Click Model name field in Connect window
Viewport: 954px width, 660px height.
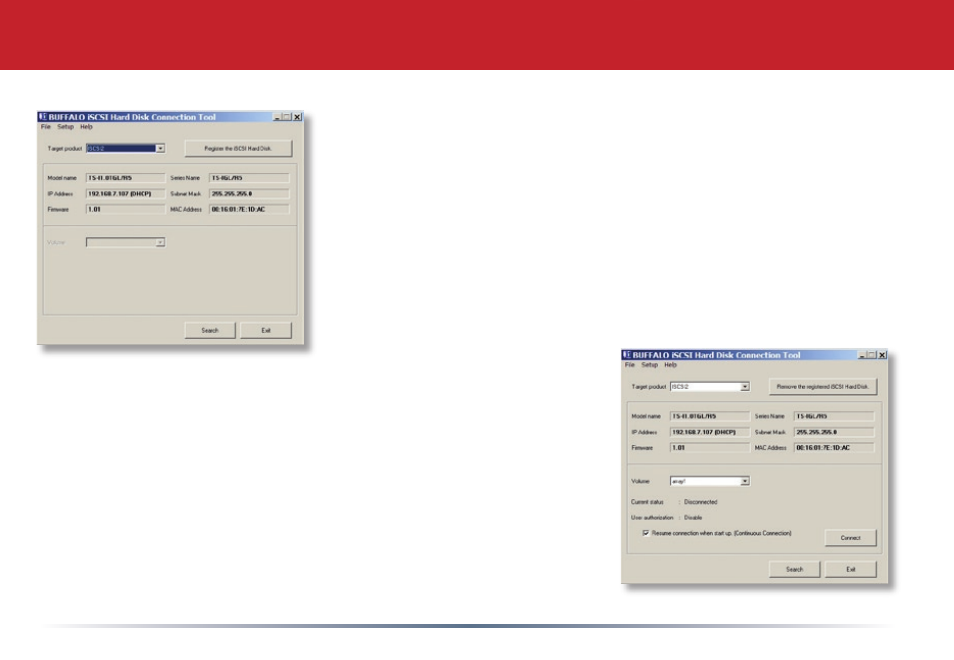pos(710,416)
